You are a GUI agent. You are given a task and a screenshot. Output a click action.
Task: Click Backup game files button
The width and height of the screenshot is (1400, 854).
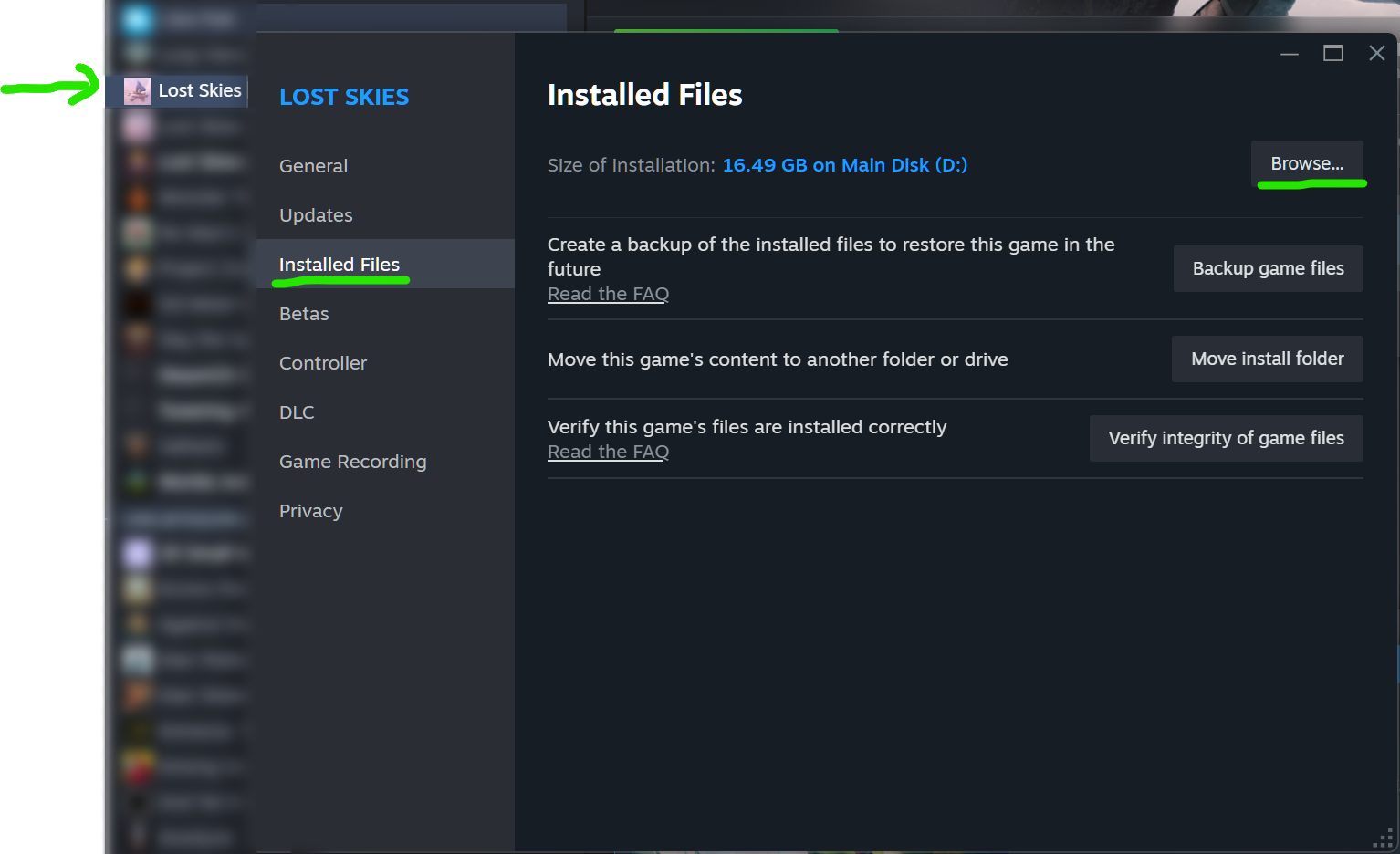[1268, 268]
